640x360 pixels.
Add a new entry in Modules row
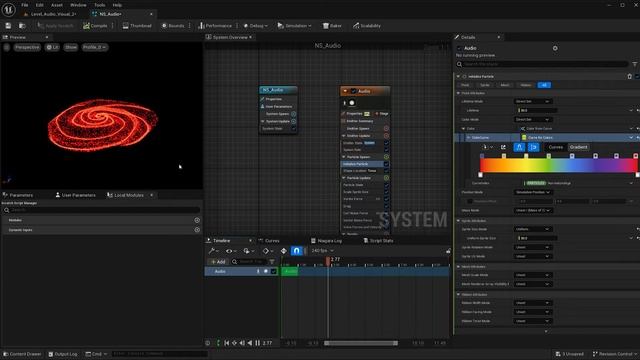(197, 220)
